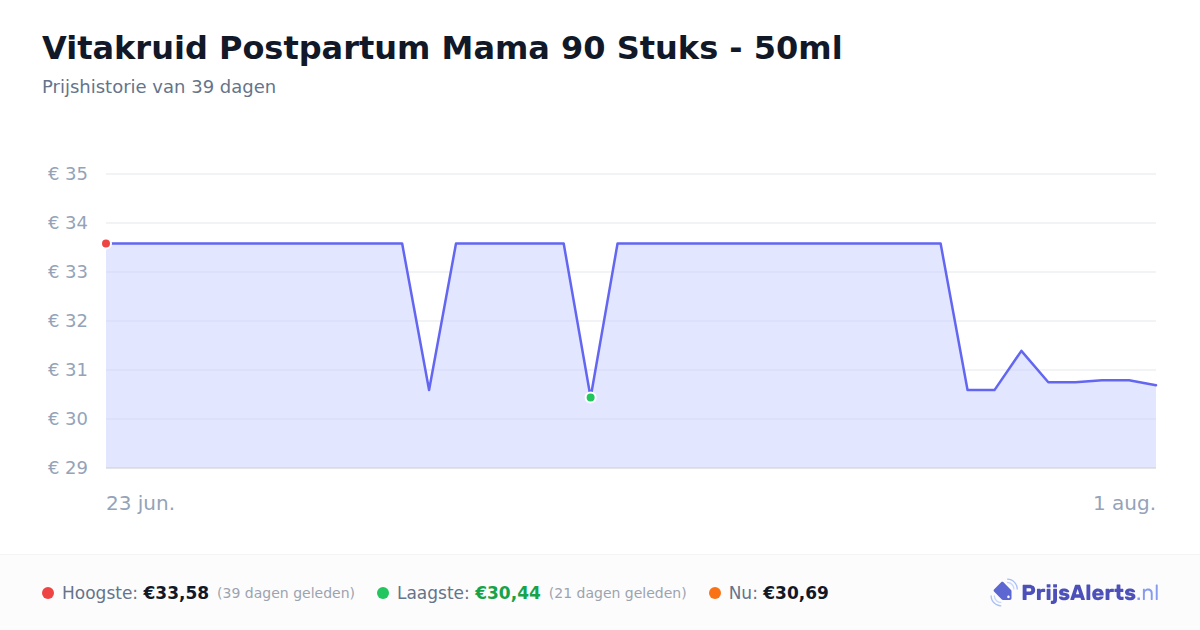This screenshot has width=1200, height=630.
Task: Click the 1 aug. date label
Action: pyautogui.click(x=1124, y=503)
